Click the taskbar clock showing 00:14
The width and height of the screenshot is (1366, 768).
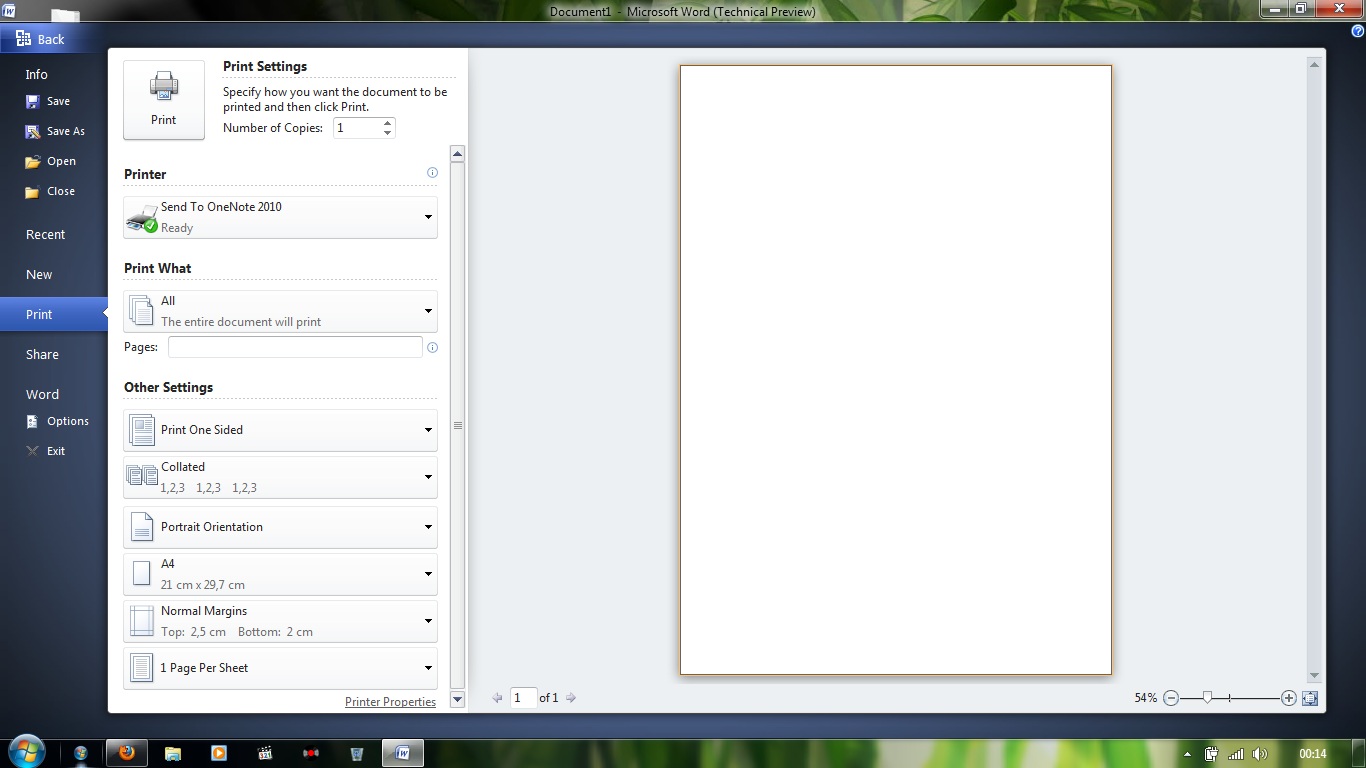tap(1313, 754)
